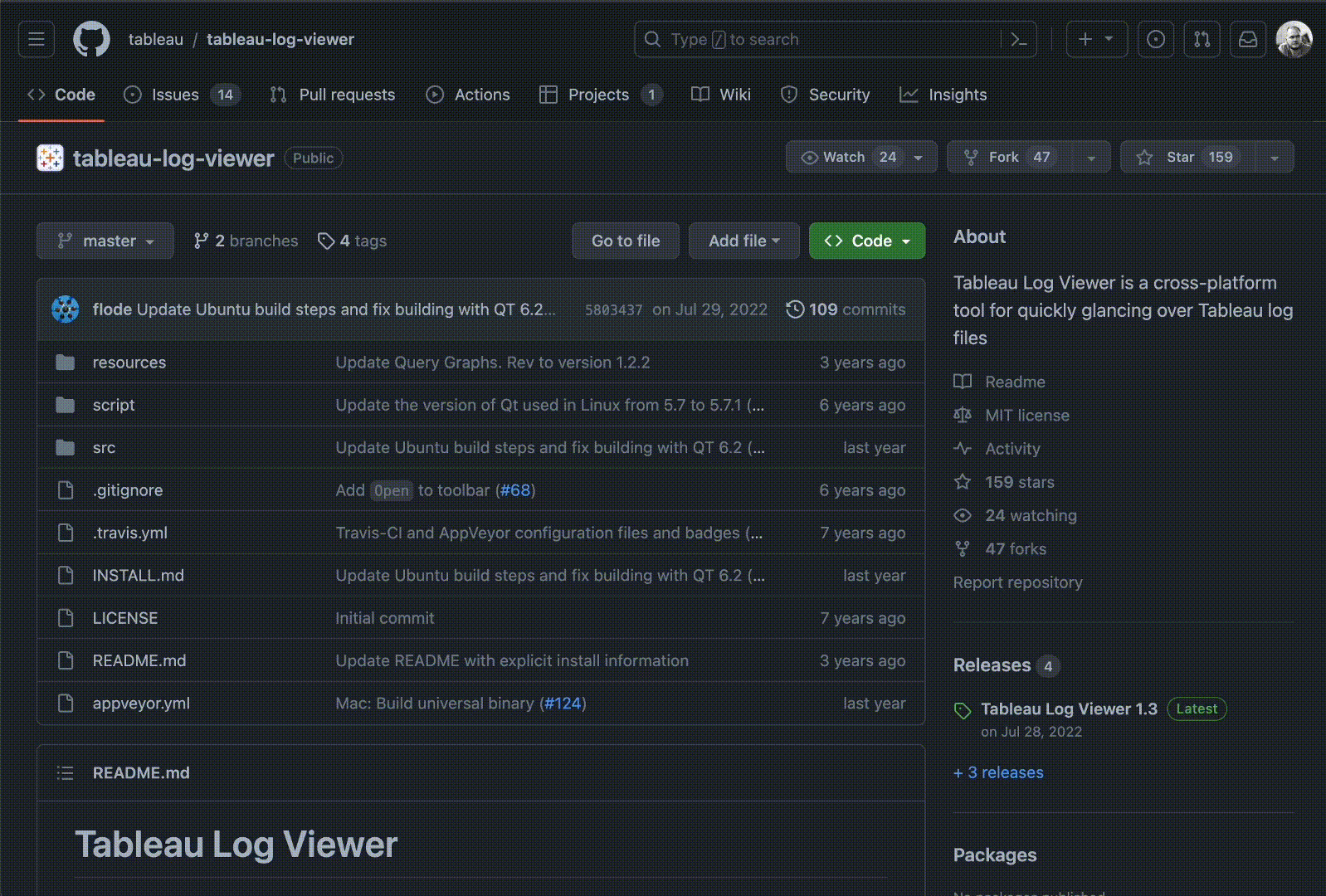Click the tags icon next to 4 tags
Screen dimensions: 1326x896
tap(326, 241)
